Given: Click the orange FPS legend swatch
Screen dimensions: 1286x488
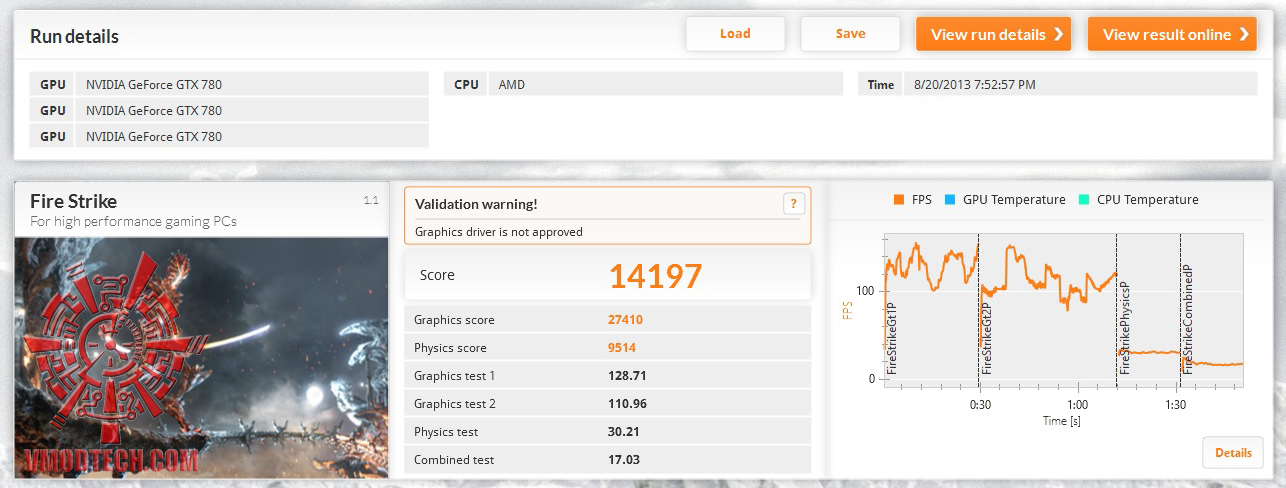Looking at the screenshot, I should (x=898, y=200).
